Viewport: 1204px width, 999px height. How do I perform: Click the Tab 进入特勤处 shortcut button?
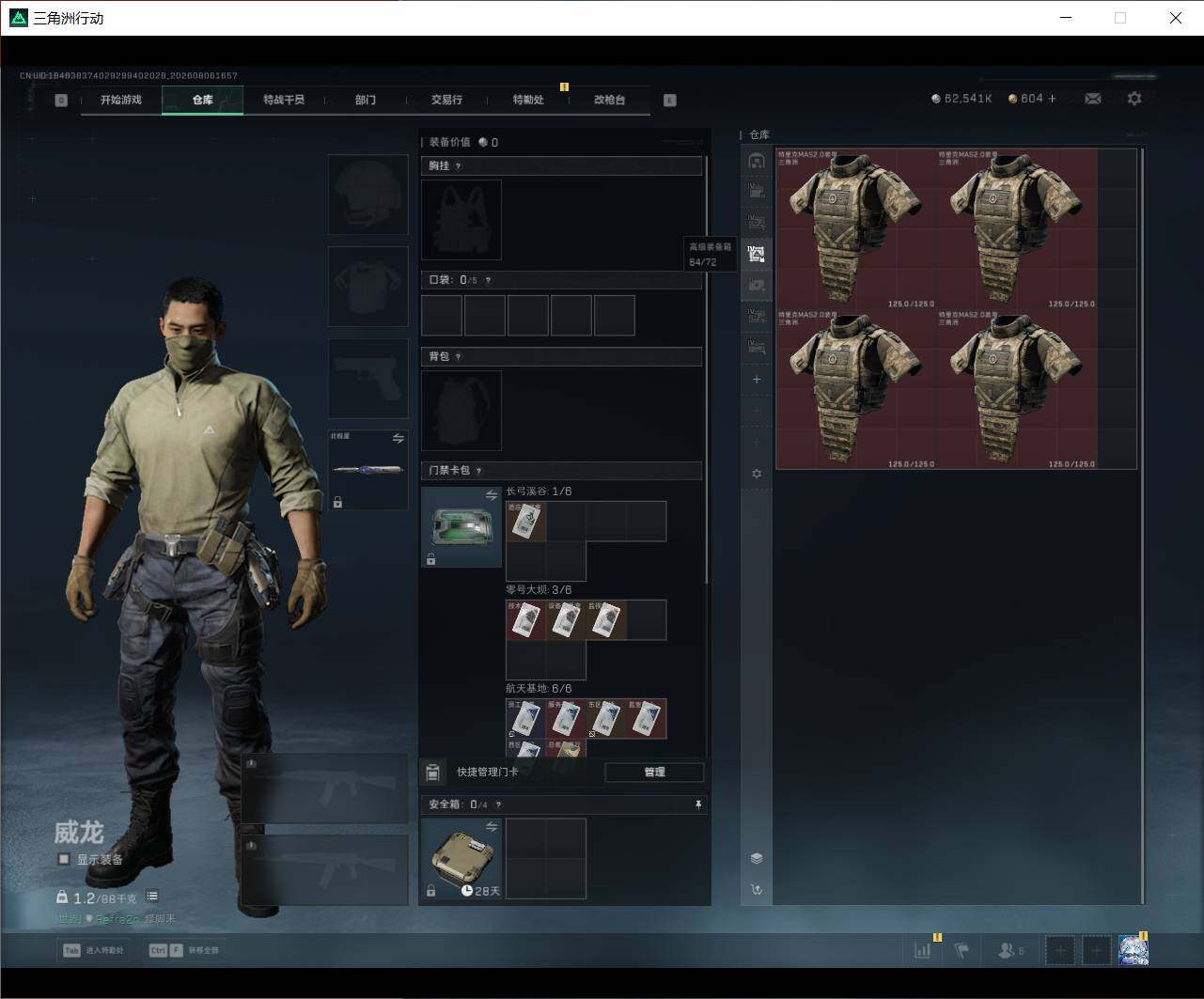[x=93, y=950]
